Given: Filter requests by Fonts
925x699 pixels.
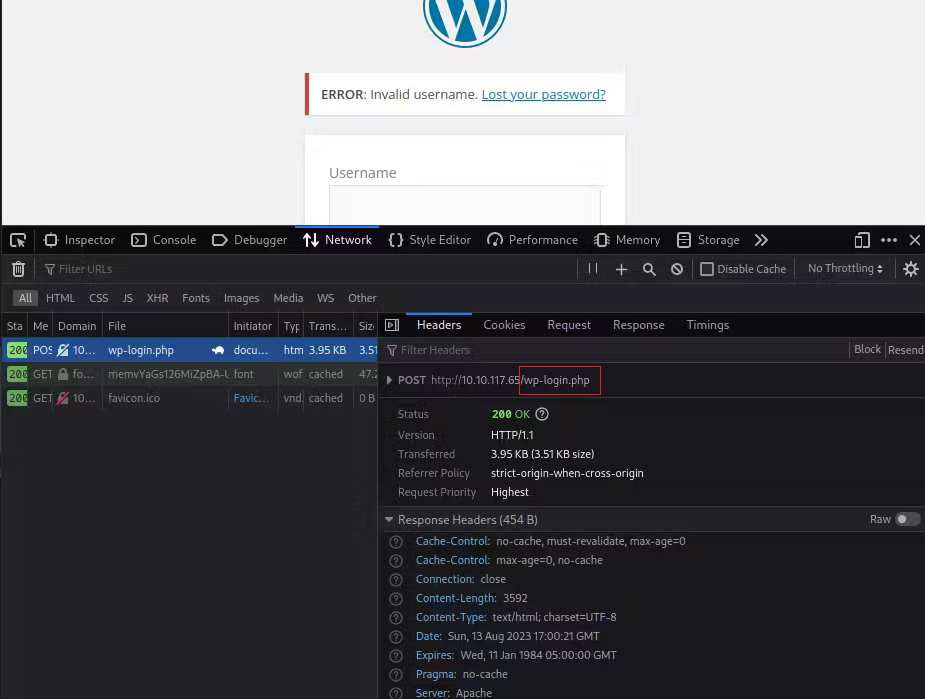Looking at the screenshot, I should [x=196, y=298].
